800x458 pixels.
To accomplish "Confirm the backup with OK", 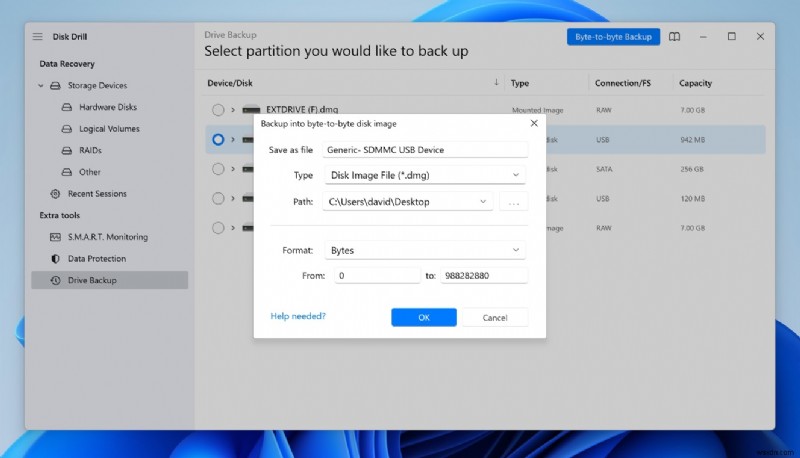I will 423,317.
